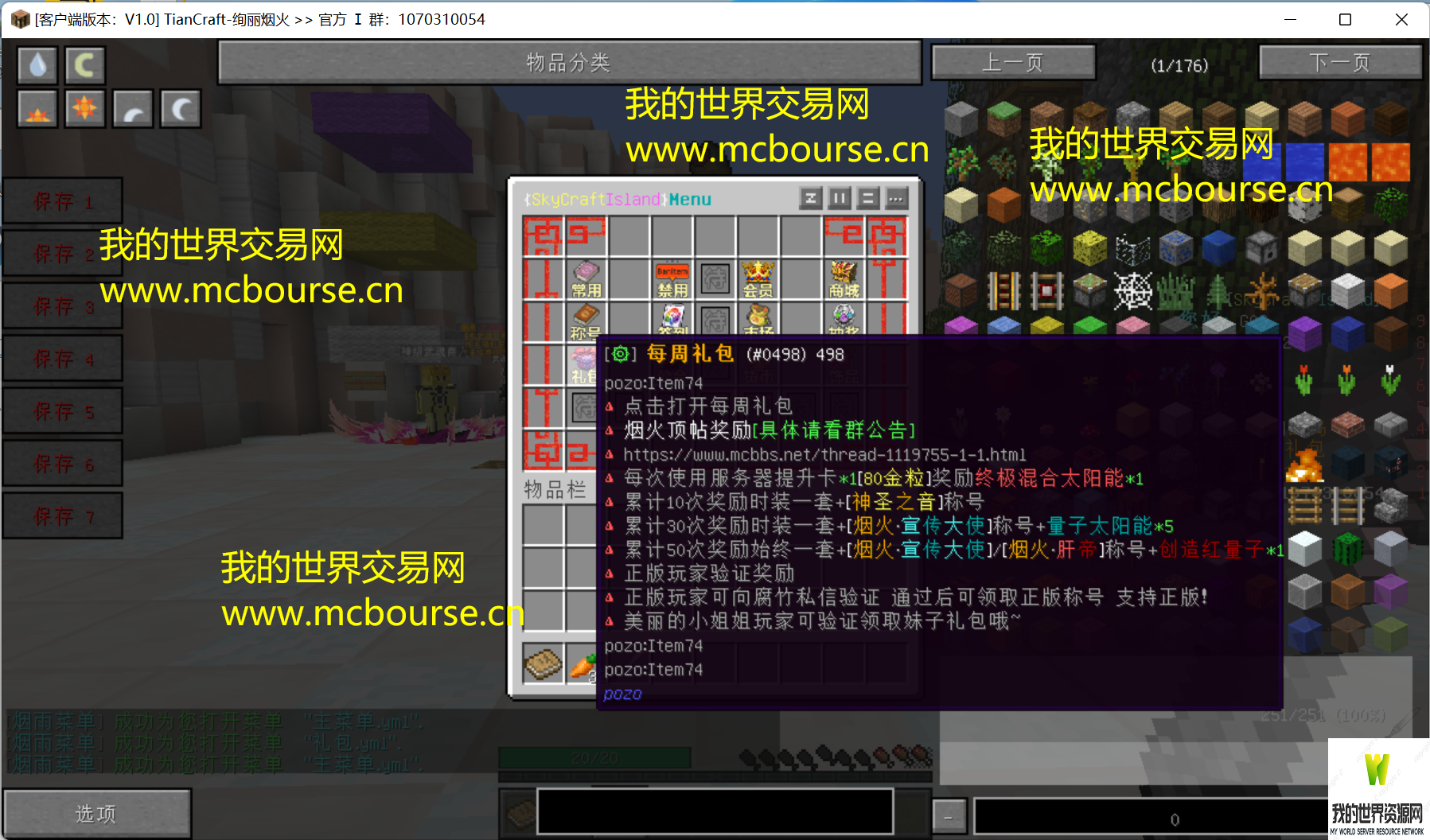Pick the dispenser block
The height and width of the screenshot is (840, 1430).
(x=1262, y=247)
